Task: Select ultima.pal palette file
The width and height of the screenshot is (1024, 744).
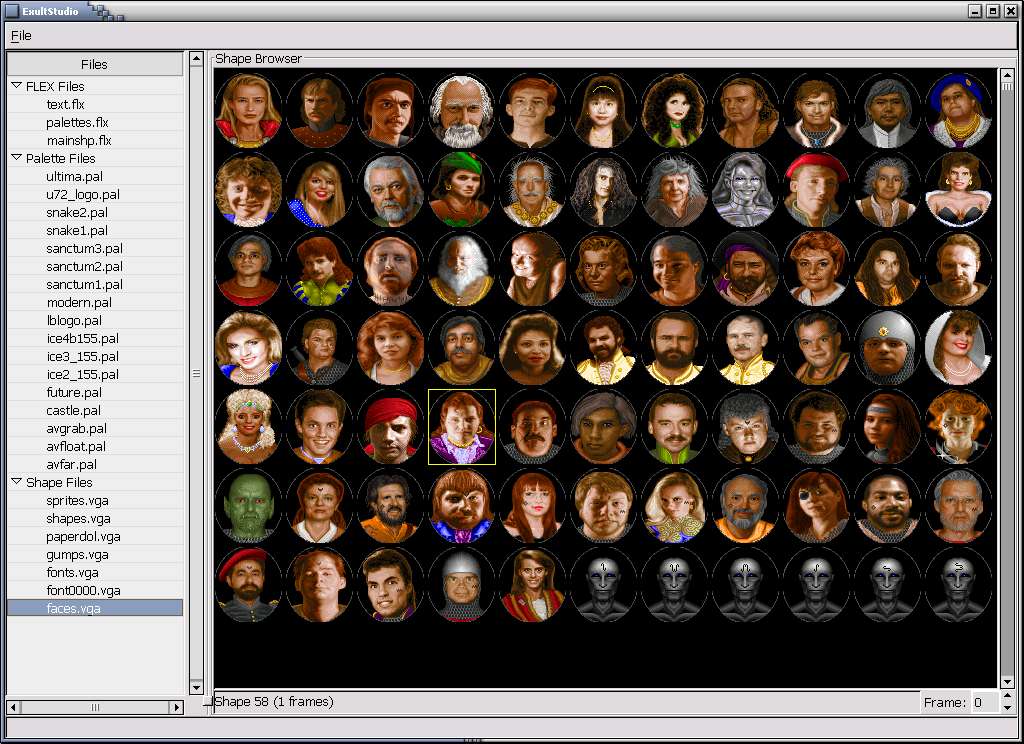Action: click(x=74, y=176)
